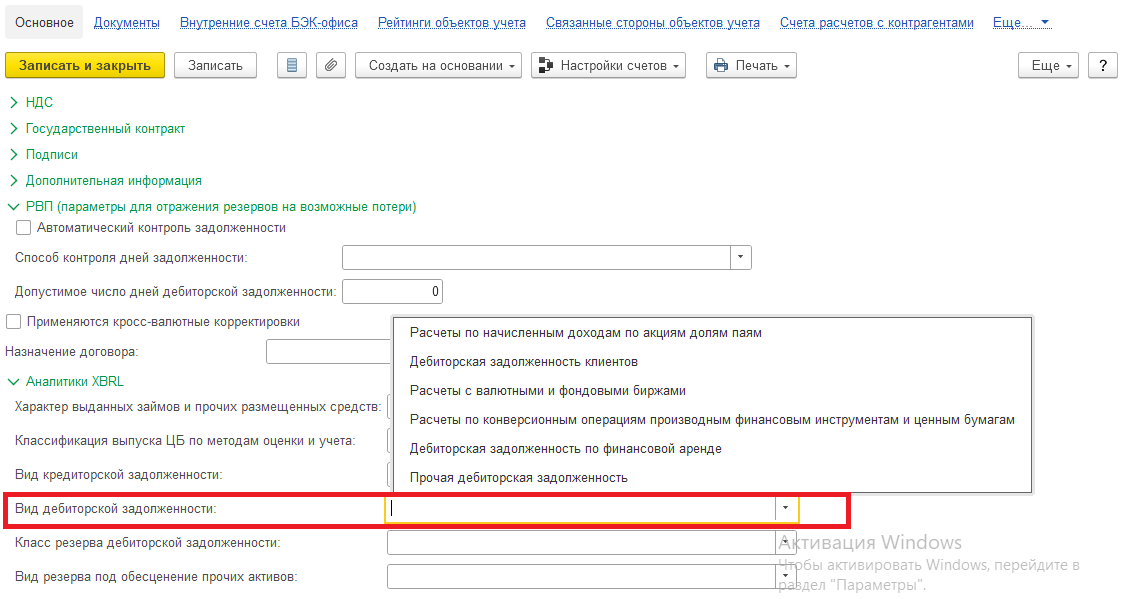Enable Автоматический контроль задолженности checkbox
Image resolution: width=1121 pixels, height=599 pixels.
[24, 228]
